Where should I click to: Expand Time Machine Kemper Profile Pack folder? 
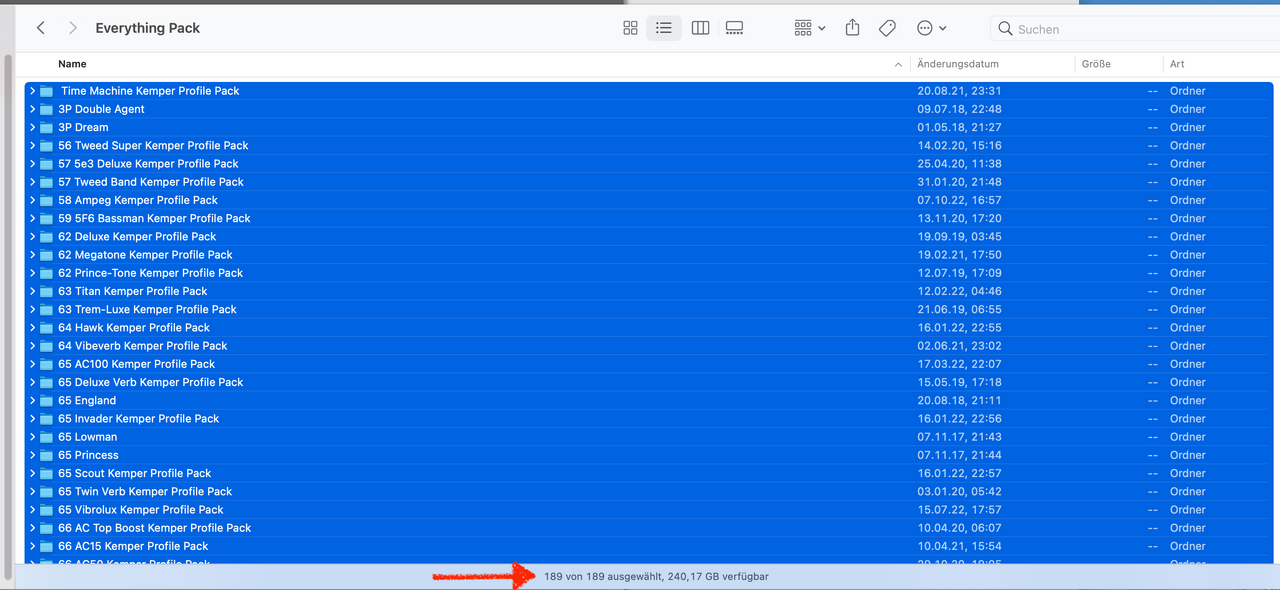(32, 91)
